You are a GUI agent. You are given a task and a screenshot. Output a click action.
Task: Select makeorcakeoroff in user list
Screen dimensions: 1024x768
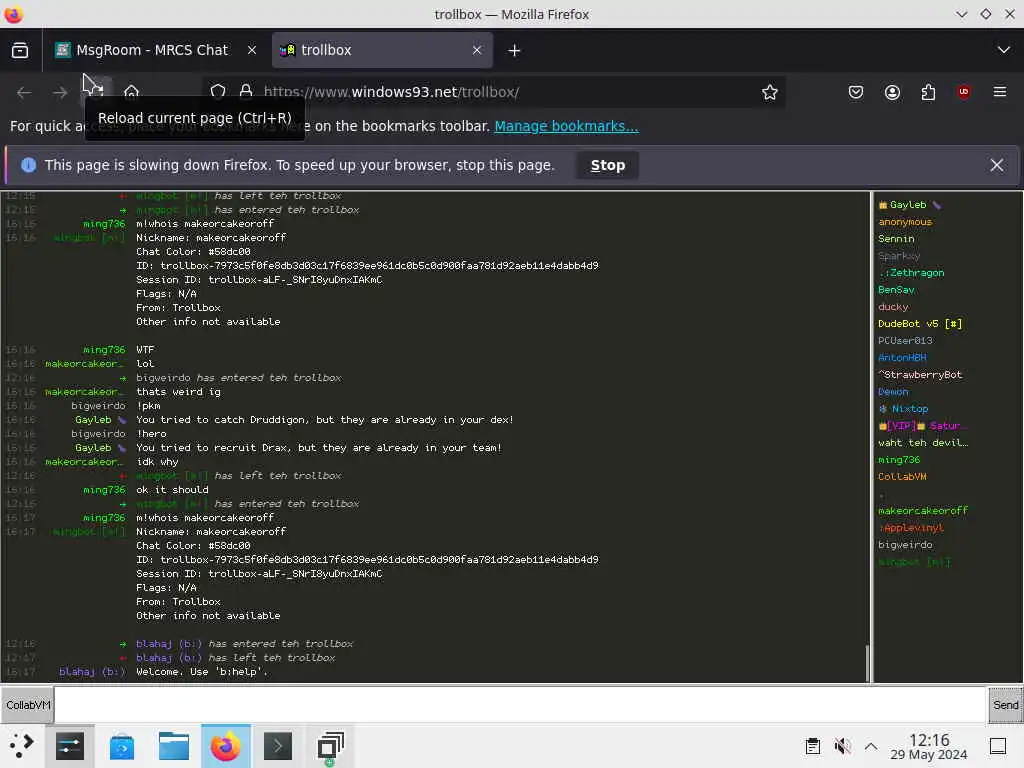pos(923,511)
